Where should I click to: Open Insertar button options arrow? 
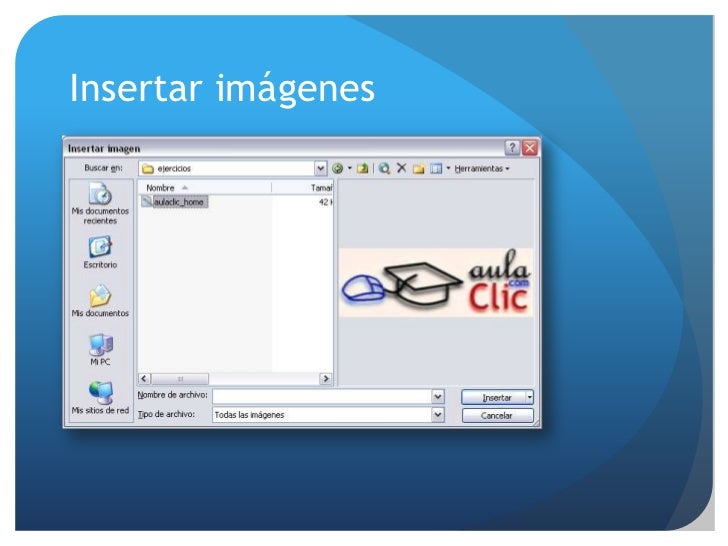(x=530, y=397)
